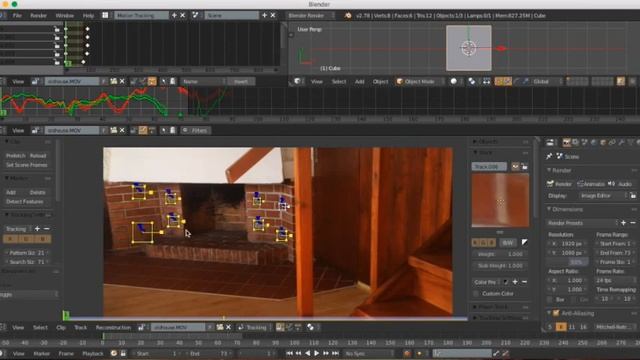This screenshot has height=360, width=640.
Task: Add new screen layout with plus icon
Action: point(174,16)
